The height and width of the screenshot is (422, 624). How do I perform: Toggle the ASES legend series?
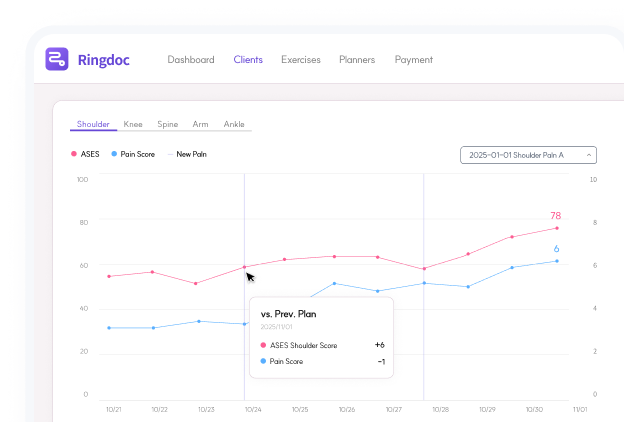tap(85, 154)
